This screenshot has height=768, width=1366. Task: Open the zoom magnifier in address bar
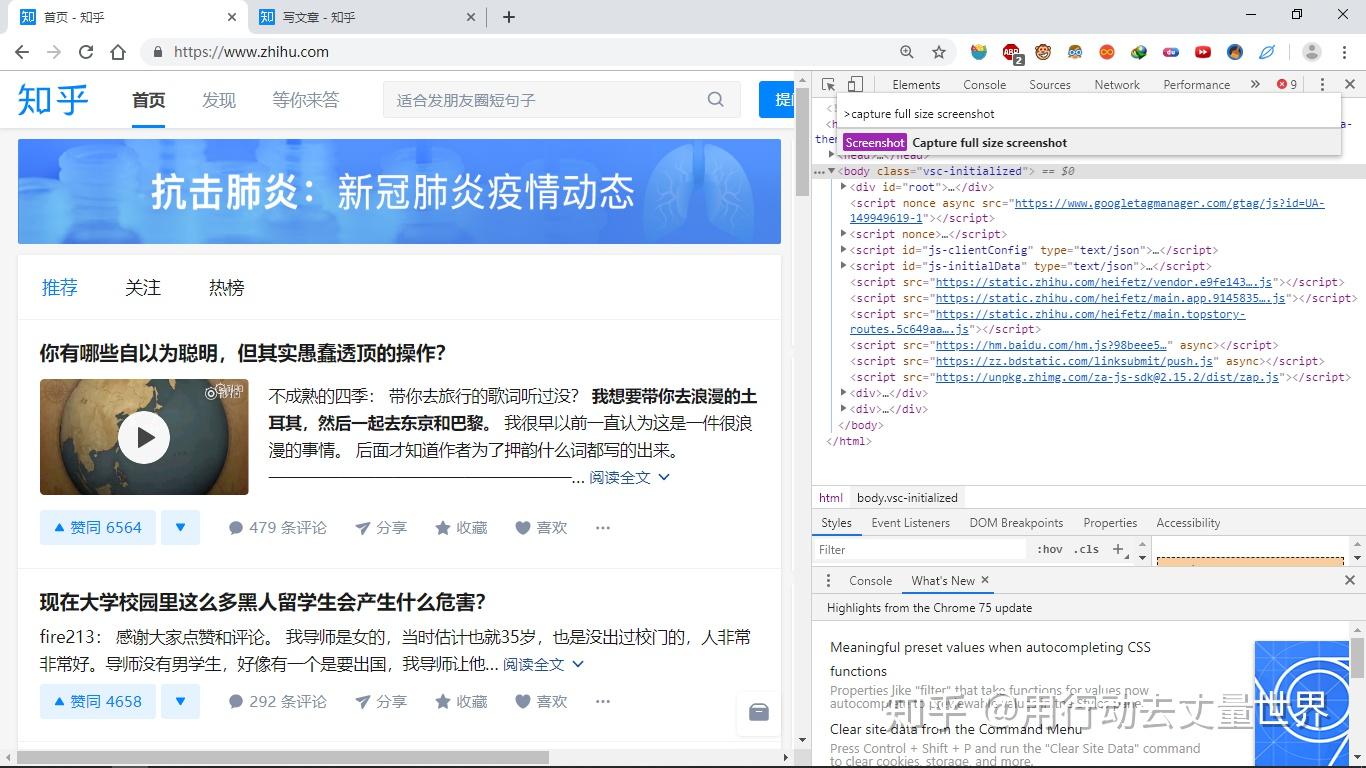(906, 52)
